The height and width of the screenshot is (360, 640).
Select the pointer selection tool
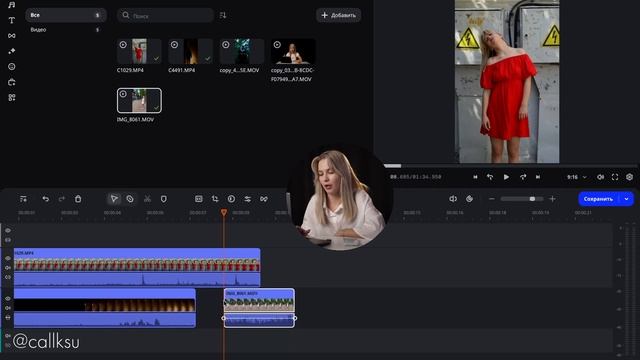click(x=114, y=199)
